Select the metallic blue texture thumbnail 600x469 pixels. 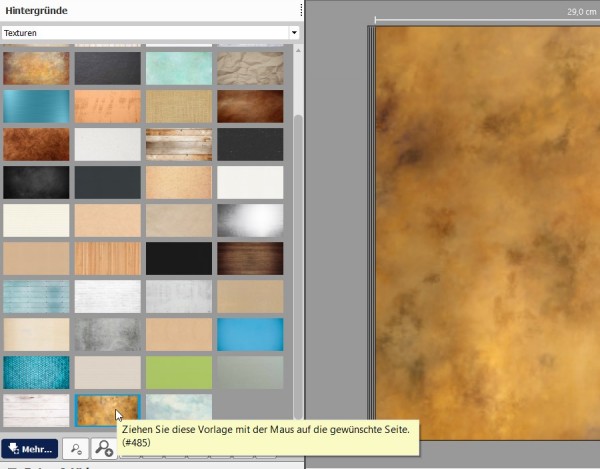click(36, 106)
